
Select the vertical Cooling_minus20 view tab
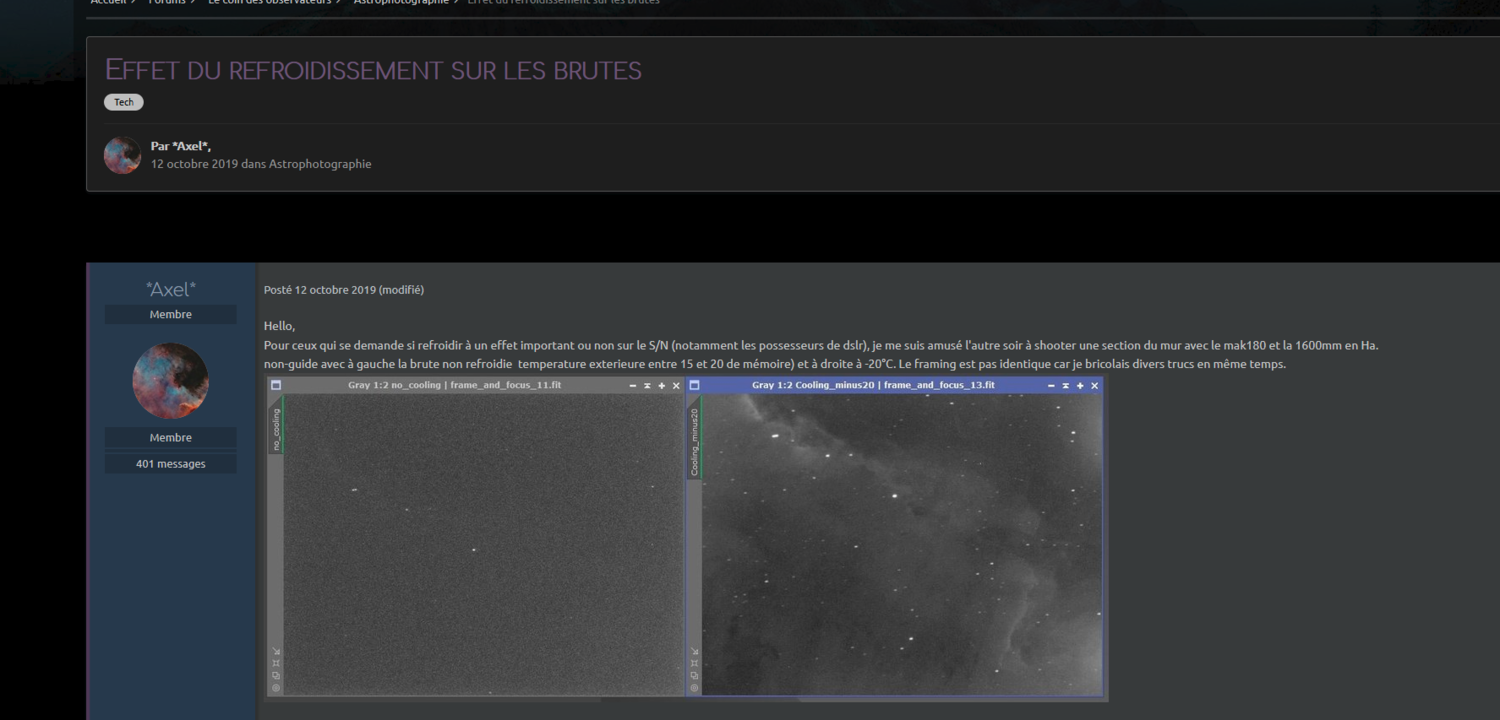pyautogui.click(x=695, y=435)
